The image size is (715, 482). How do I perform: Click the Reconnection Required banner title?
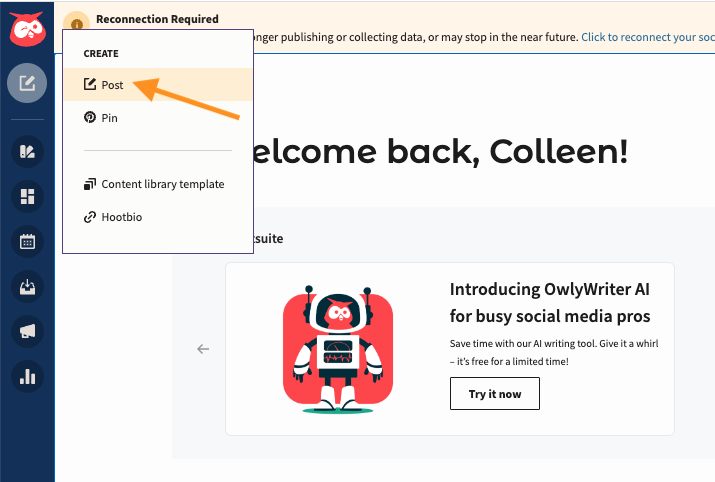[157, 19]
